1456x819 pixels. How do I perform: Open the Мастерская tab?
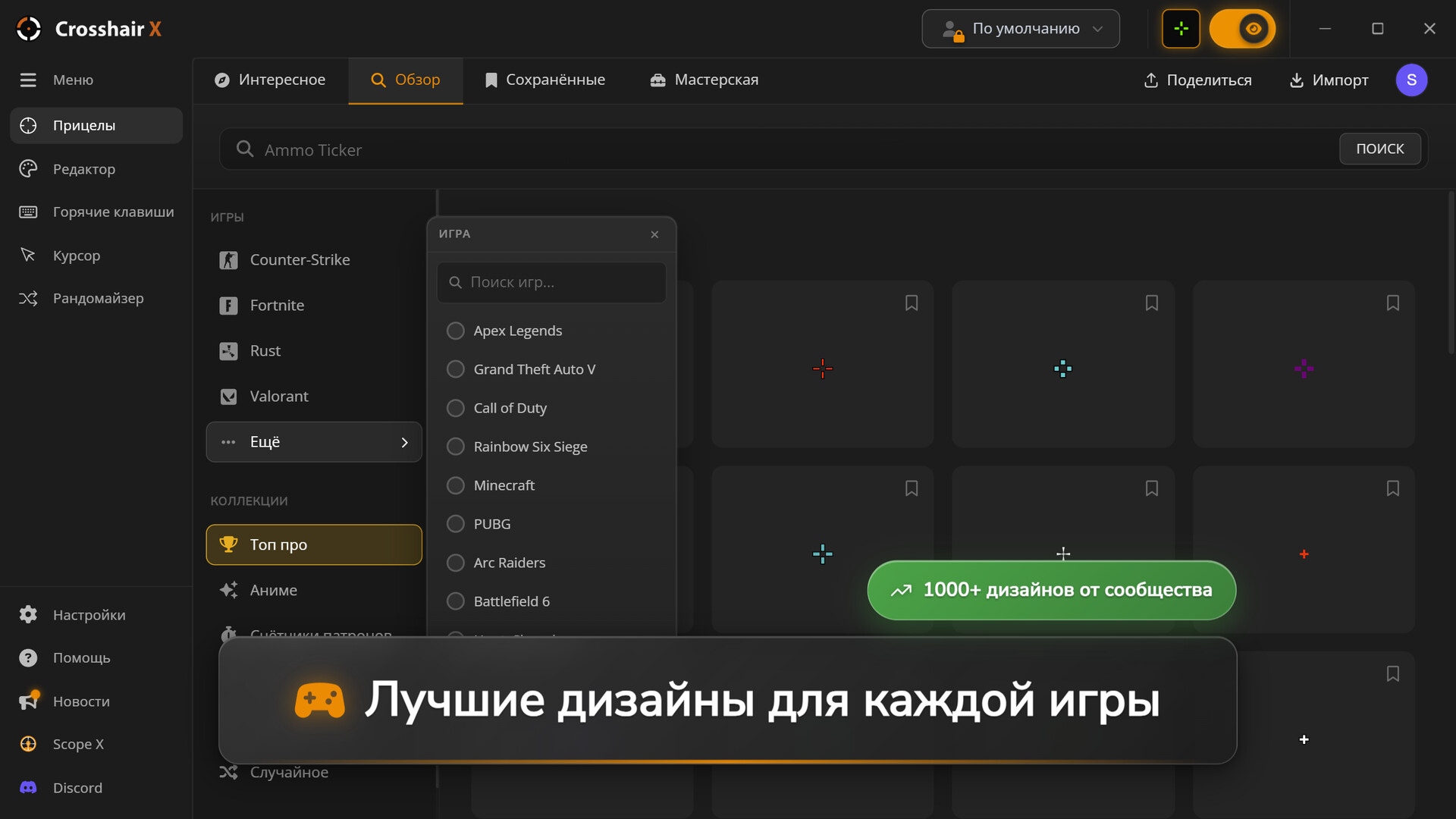(704, 80)
